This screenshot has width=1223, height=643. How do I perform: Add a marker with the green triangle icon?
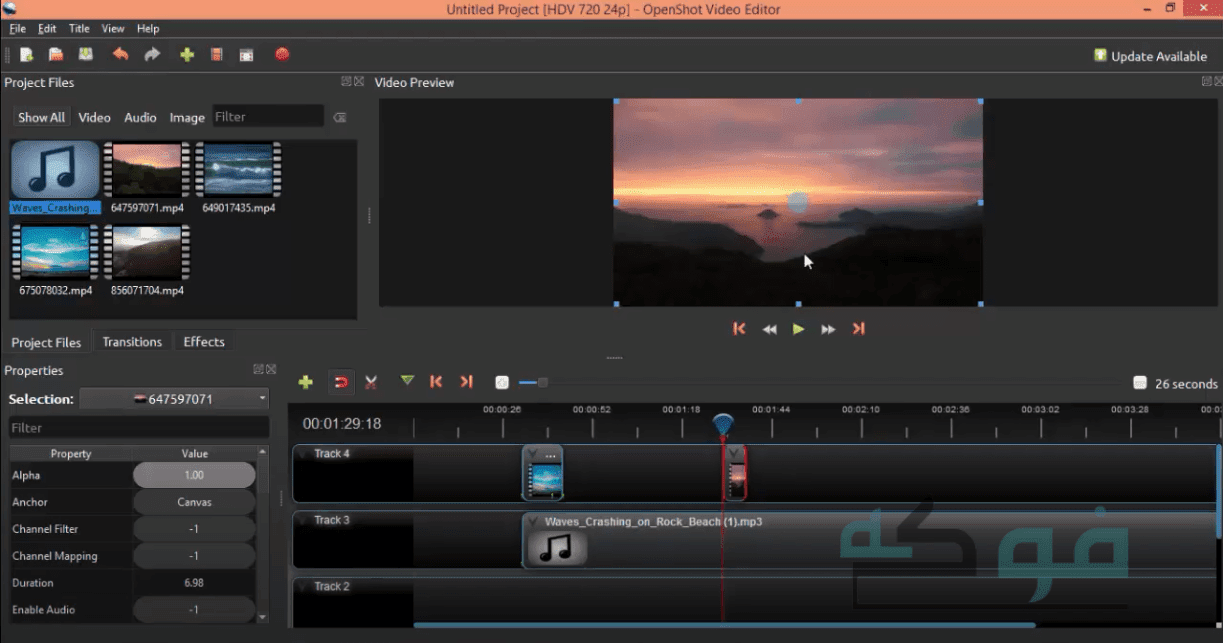pyautogui.click(x=407, y=381)
